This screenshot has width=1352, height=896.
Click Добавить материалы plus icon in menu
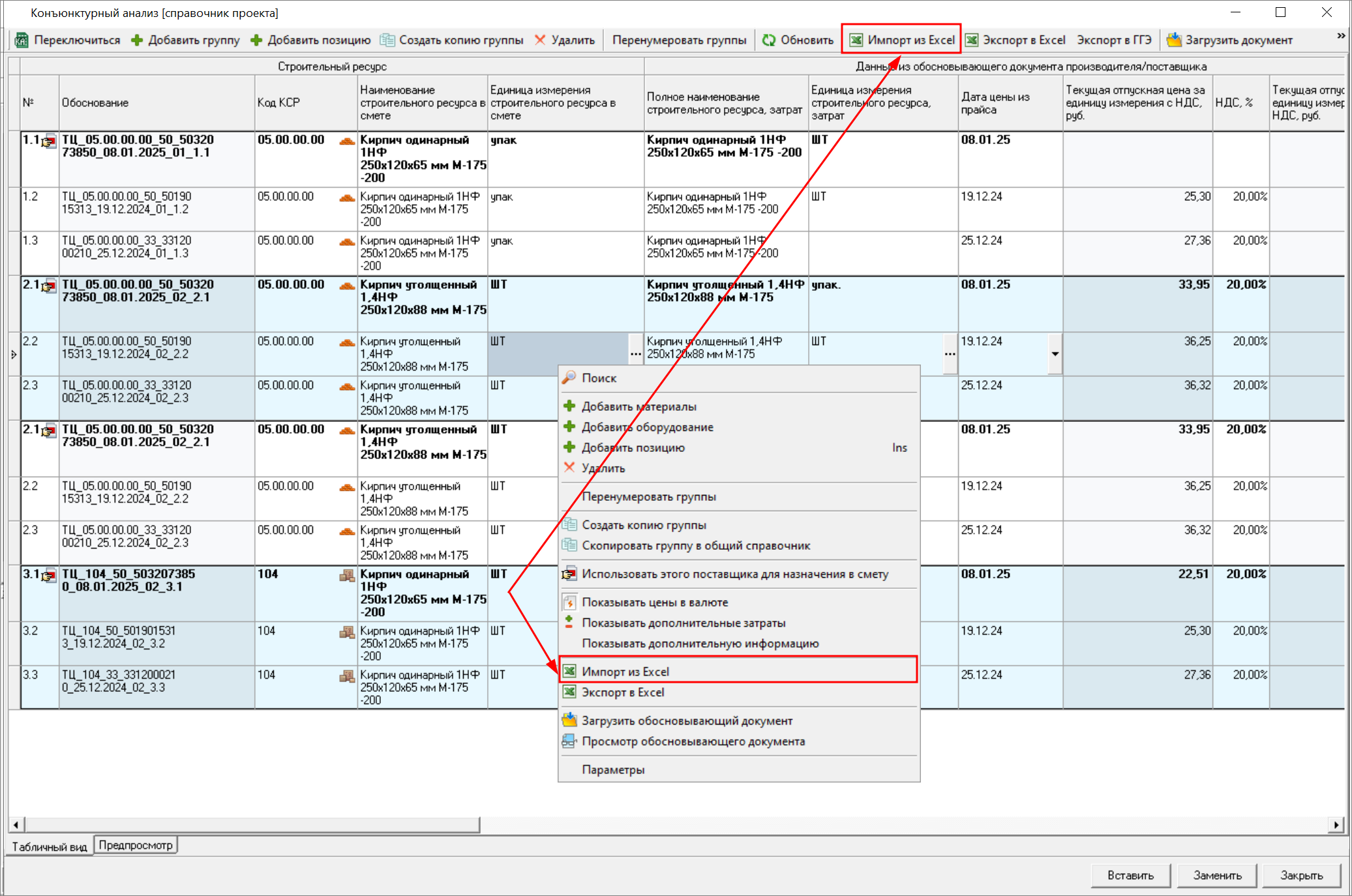click(x=569, y=406)
